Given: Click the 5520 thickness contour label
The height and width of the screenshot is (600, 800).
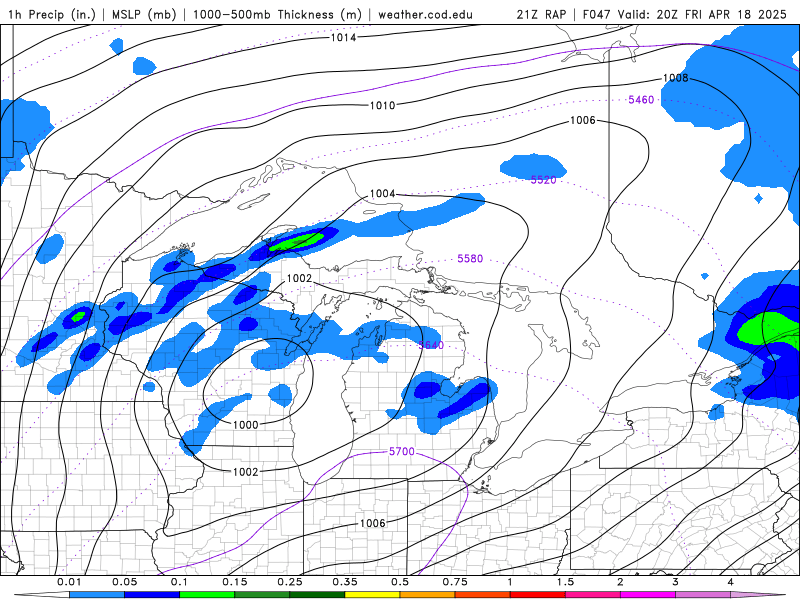Looking at the screenshot, I should [x=543, y=180].
